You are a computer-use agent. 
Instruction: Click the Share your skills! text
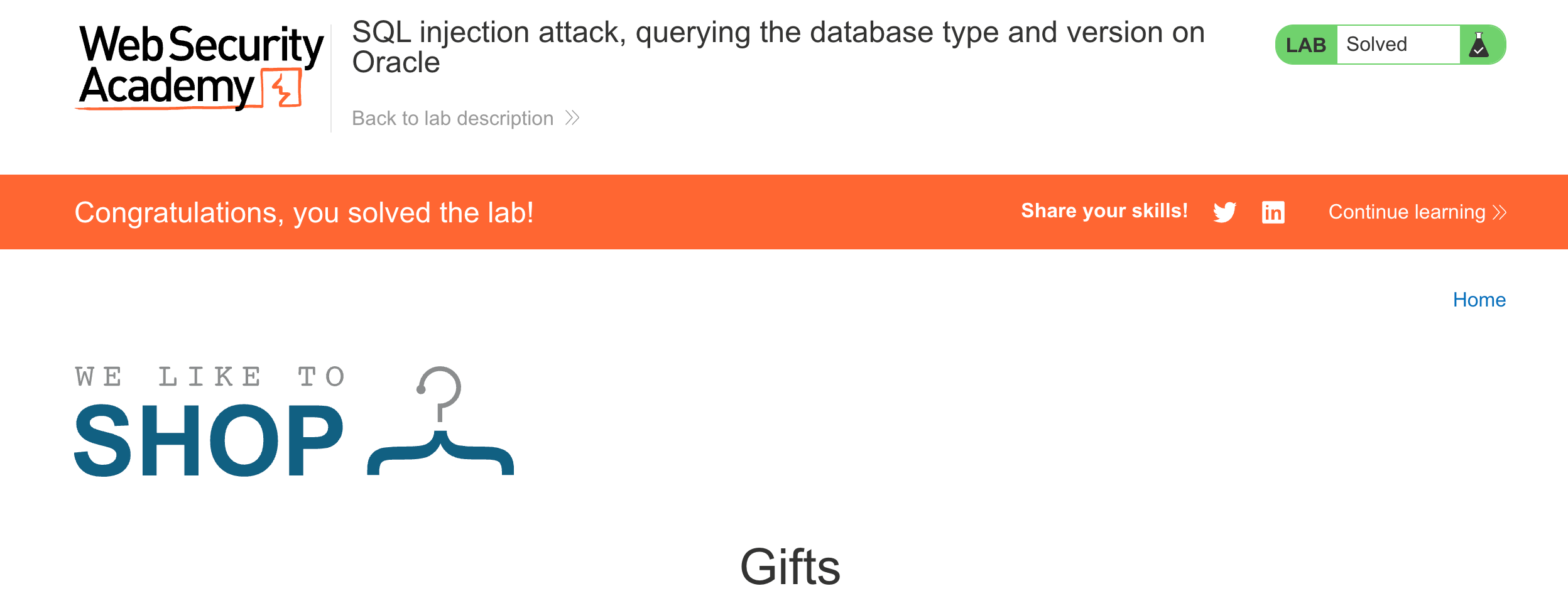point(1104,211)
